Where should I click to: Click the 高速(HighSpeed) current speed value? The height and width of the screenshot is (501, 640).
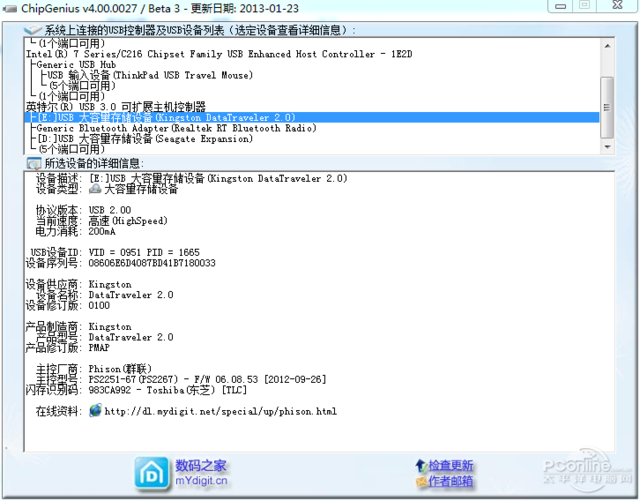128,221
